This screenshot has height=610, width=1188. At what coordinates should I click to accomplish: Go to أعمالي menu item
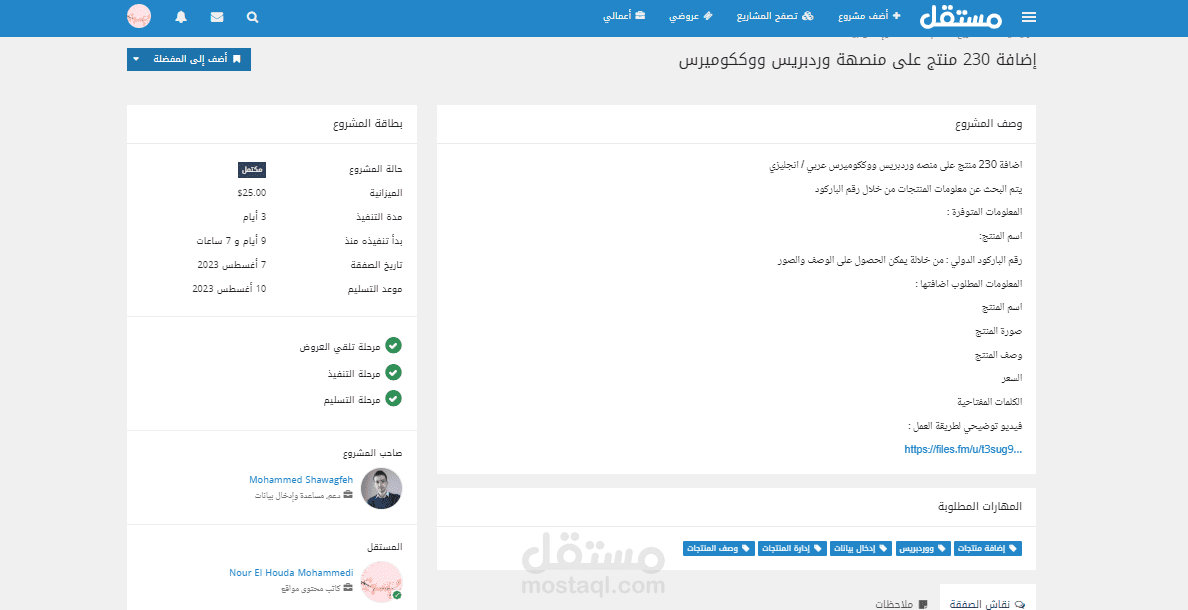pos(624,16)
